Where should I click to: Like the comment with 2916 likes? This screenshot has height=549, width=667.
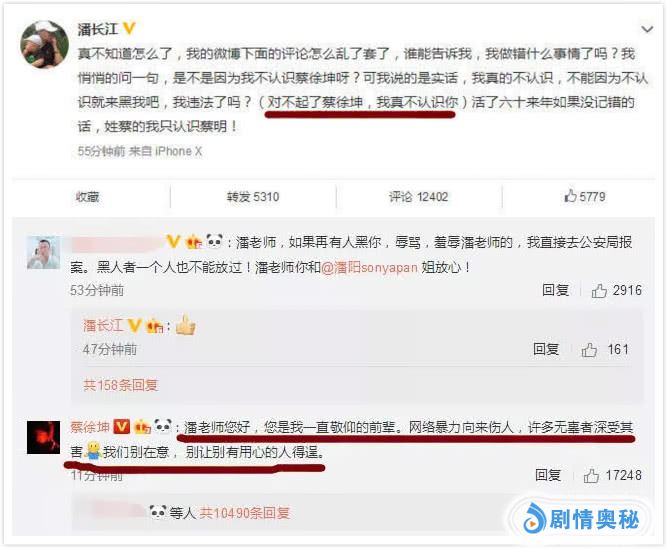[616, 290]
